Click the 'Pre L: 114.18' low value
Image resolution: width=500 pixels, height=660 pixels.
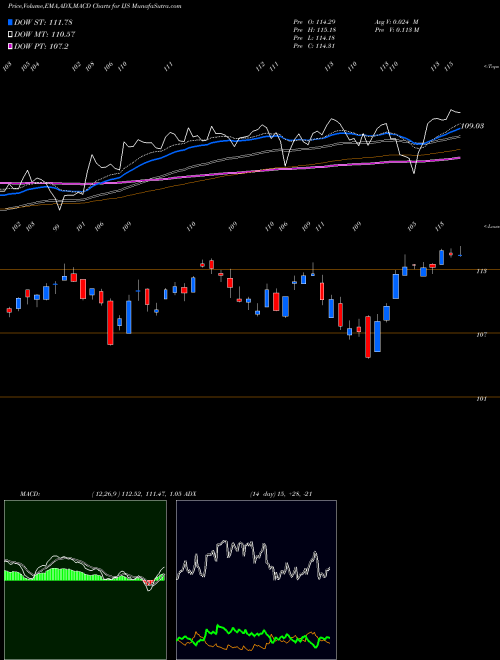314,38
